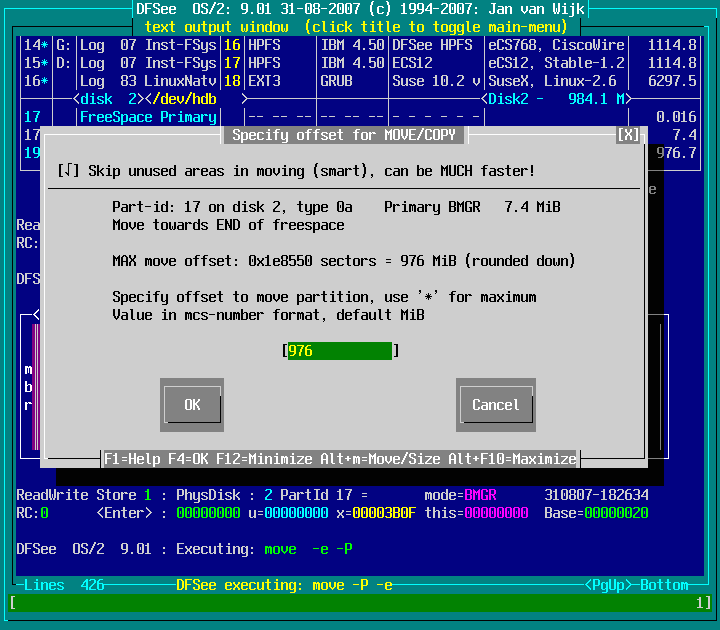Screen dimensions: 720x630
Task: Click the 'Bottom' scroll position indicator
Action: click(664, 585)
